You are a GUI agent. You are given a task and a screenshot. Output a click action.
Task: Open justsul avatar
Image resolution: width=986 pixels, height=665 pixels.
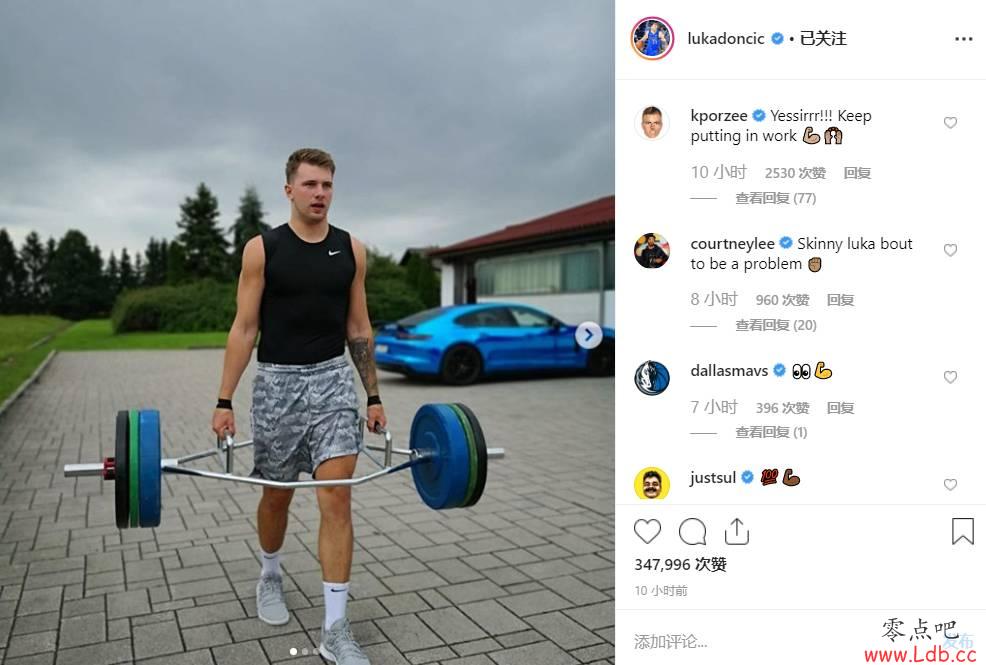point(651,484)
